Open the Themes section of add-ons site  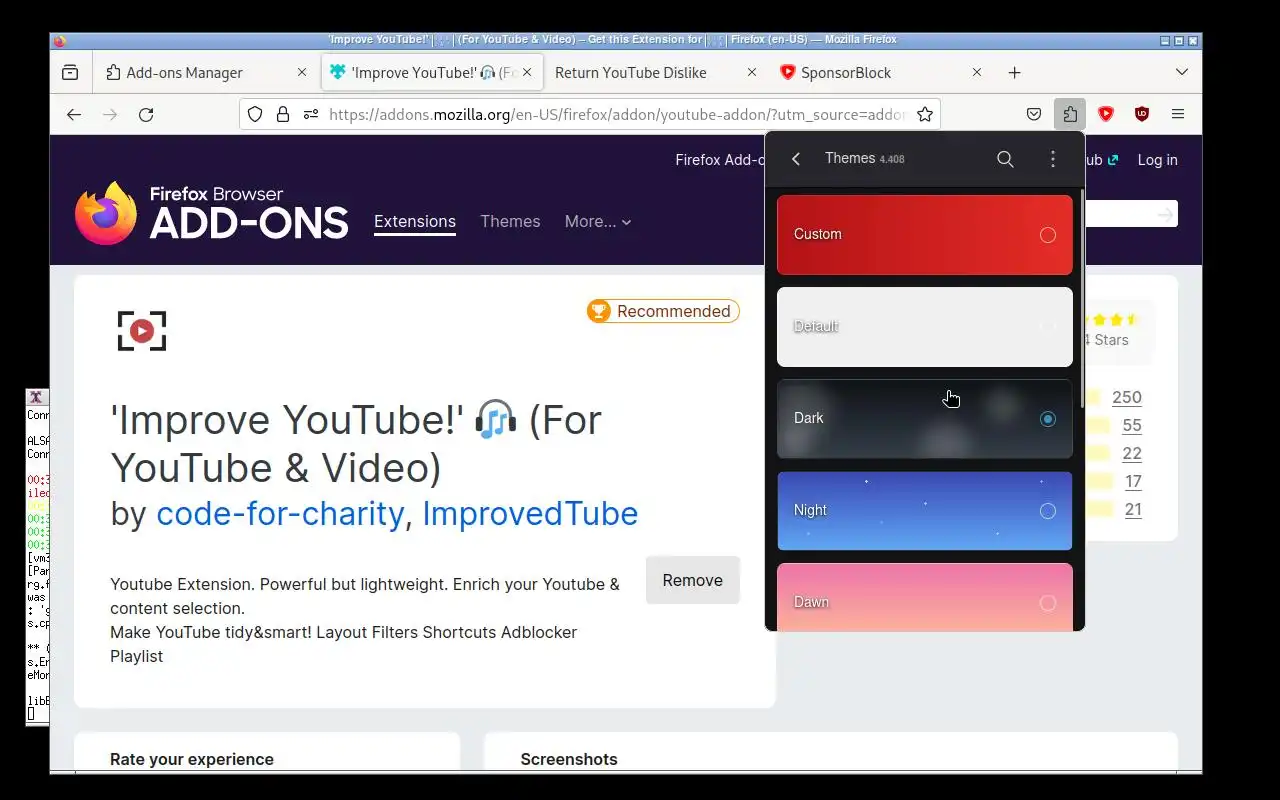[x=510, y=222]
